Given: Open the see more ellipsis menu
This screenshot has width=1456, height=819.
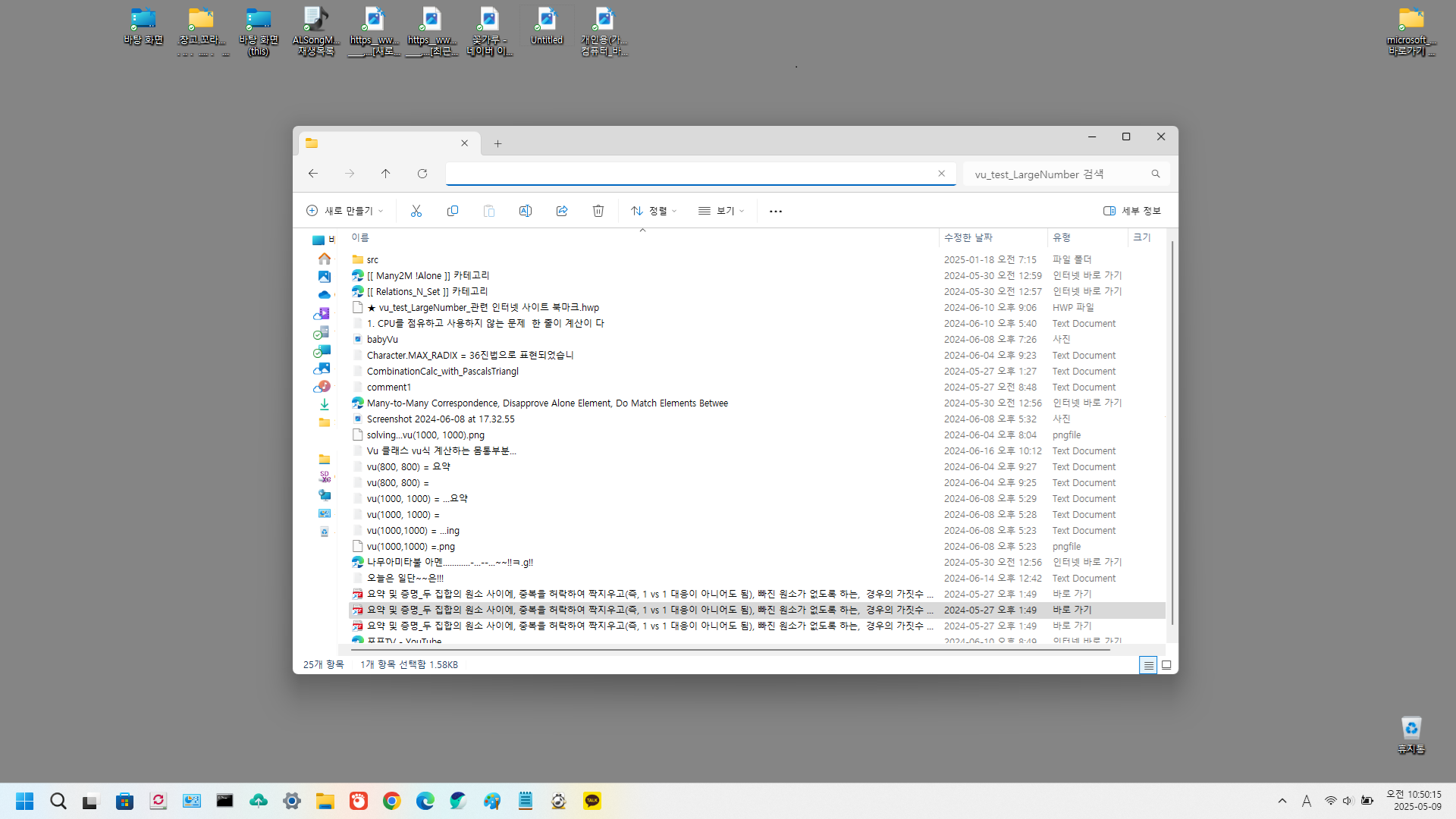Looking at the screenshot, I should [x=776, y=211].
